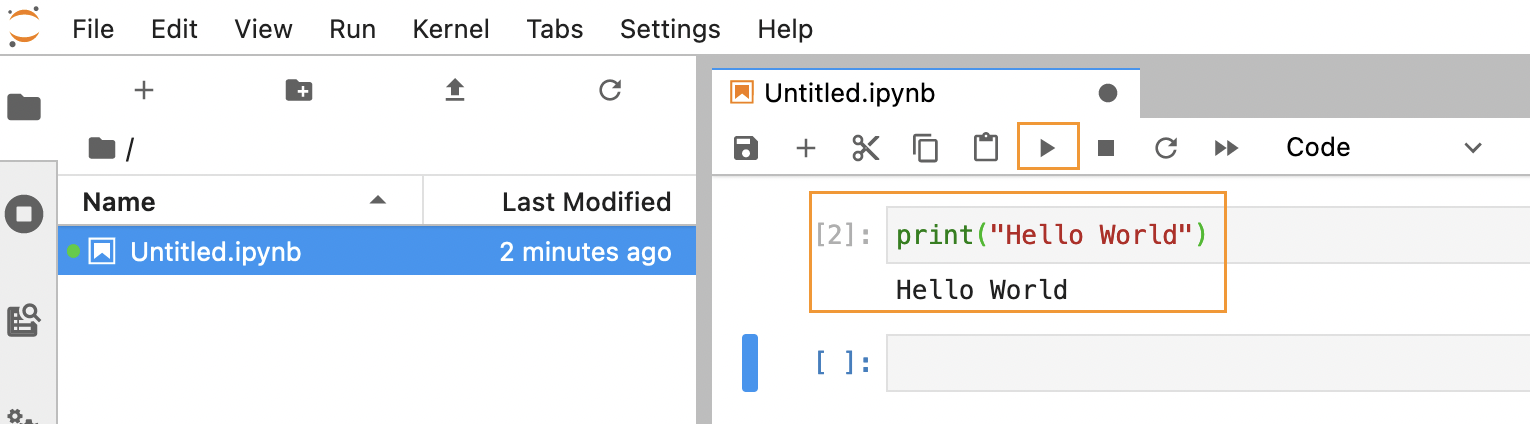Screen dimensions: 1530x424
Task: Paste cells using the clipboard icon
Action: [x=986, y=147]
